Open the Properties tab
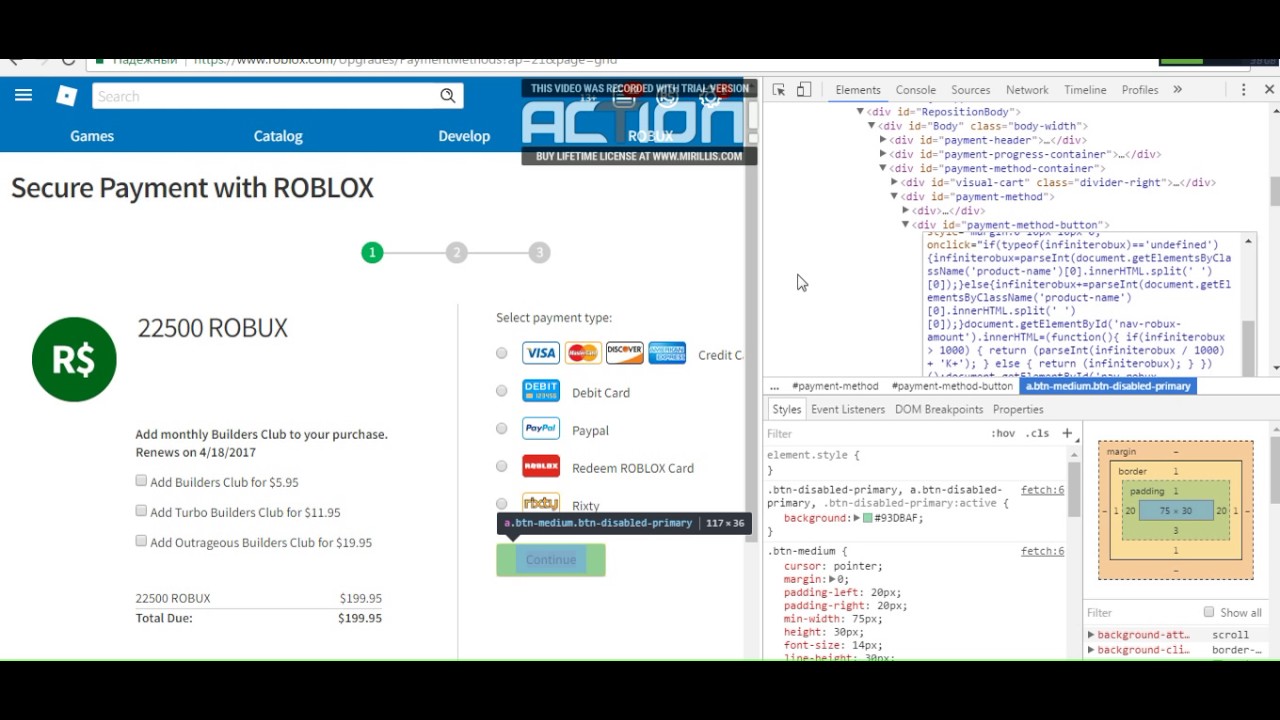The image size is (1280, 720). [x=1018, y=409]
